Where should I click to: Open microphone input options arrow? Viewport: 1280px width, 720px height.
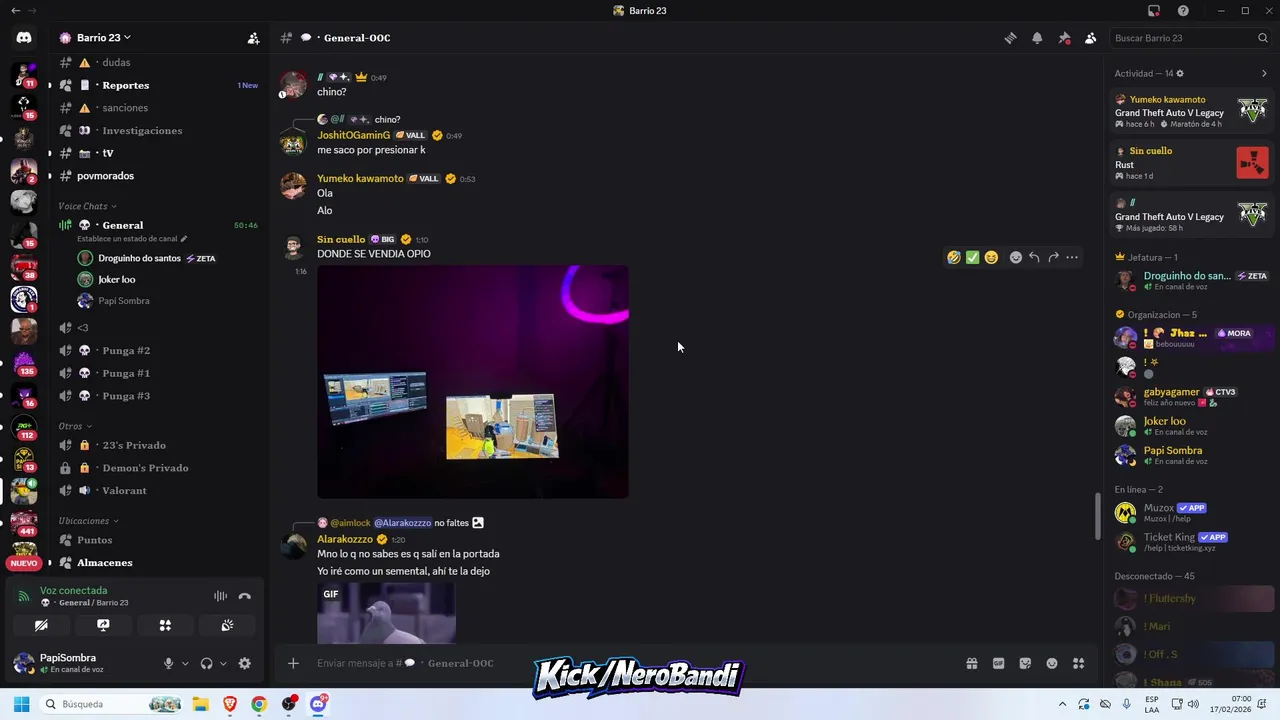coord(185,663)
